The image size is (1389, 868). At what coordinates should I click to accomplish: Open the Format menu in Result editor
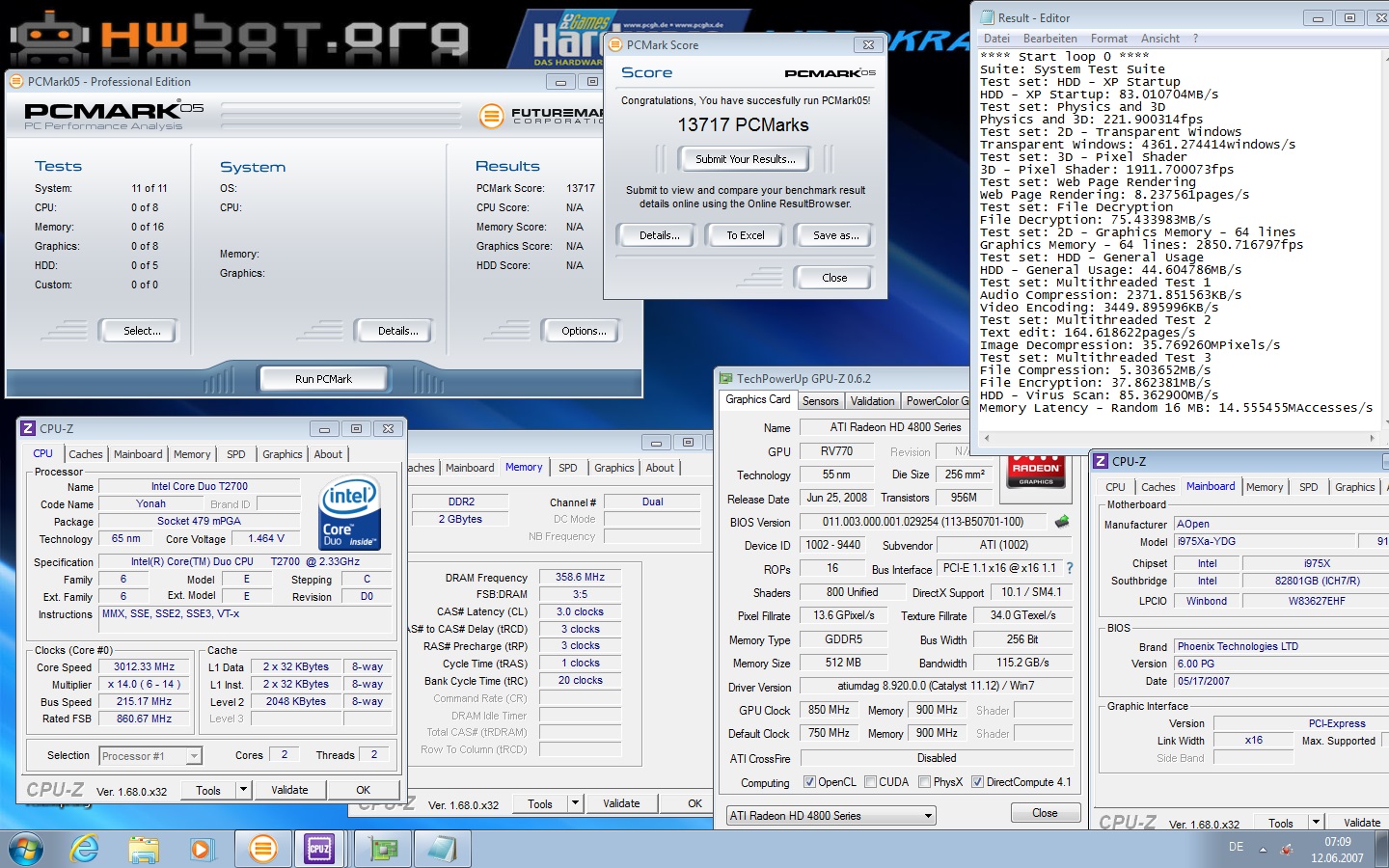pos(1109,39)
